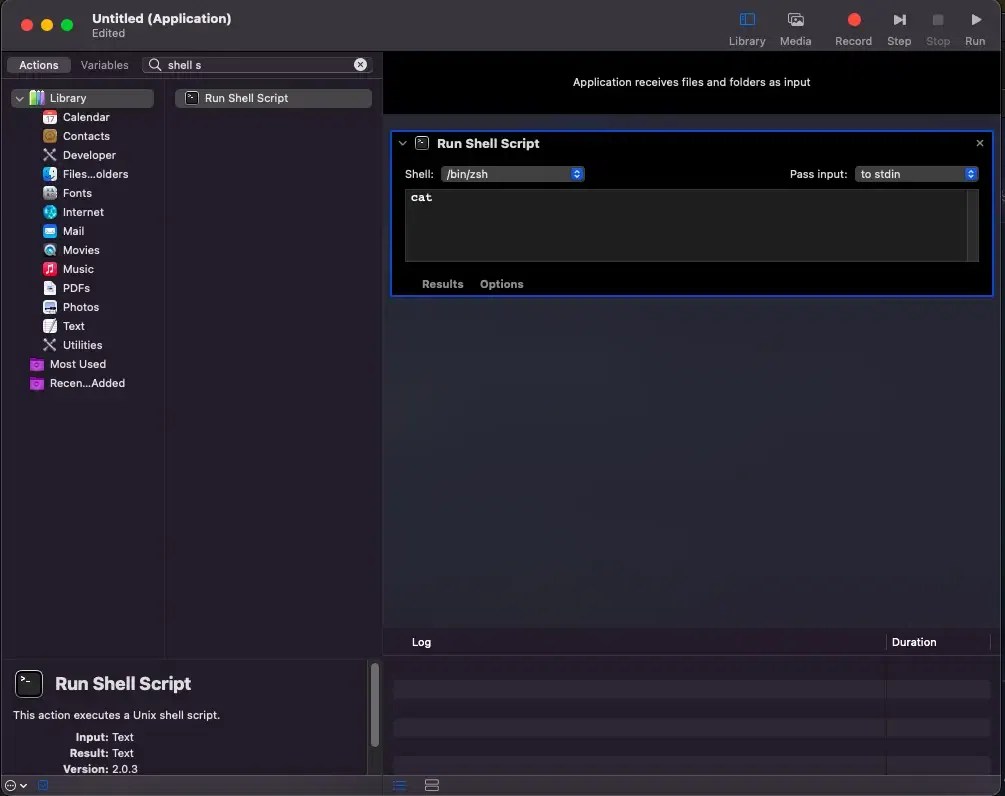Select the Music category
Screen dimensions: 1005x796
[78, 269]
